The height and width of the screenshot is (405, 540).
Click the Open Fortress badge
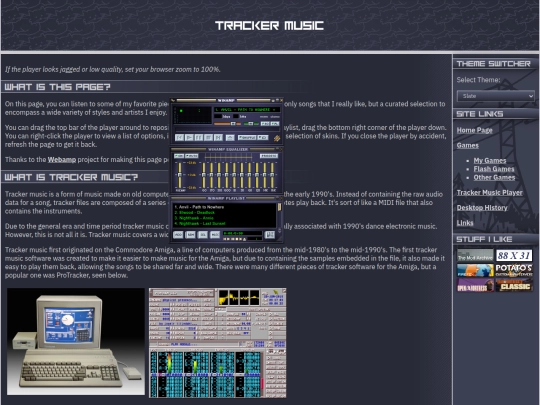[475, 285]
